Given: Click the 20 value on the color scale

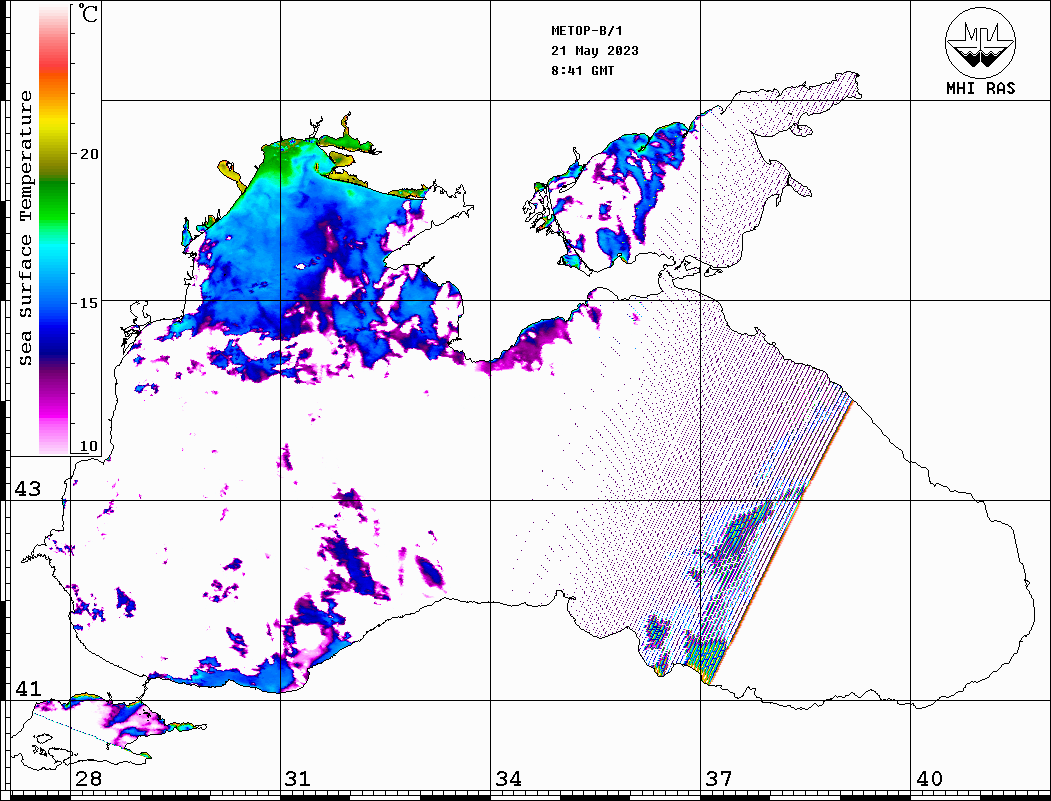Looking at the screenshot, I should [89, 154].
